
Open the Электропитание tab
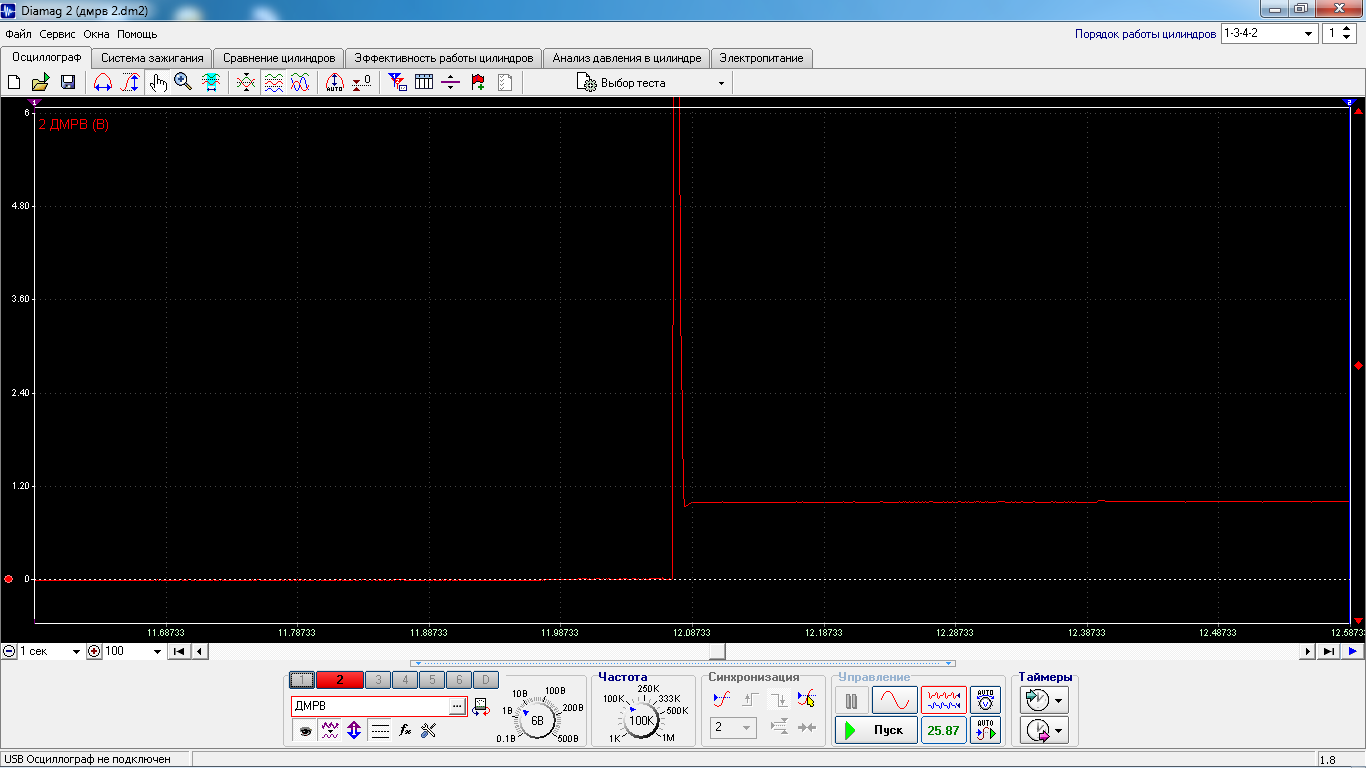(x=762, y=58)
